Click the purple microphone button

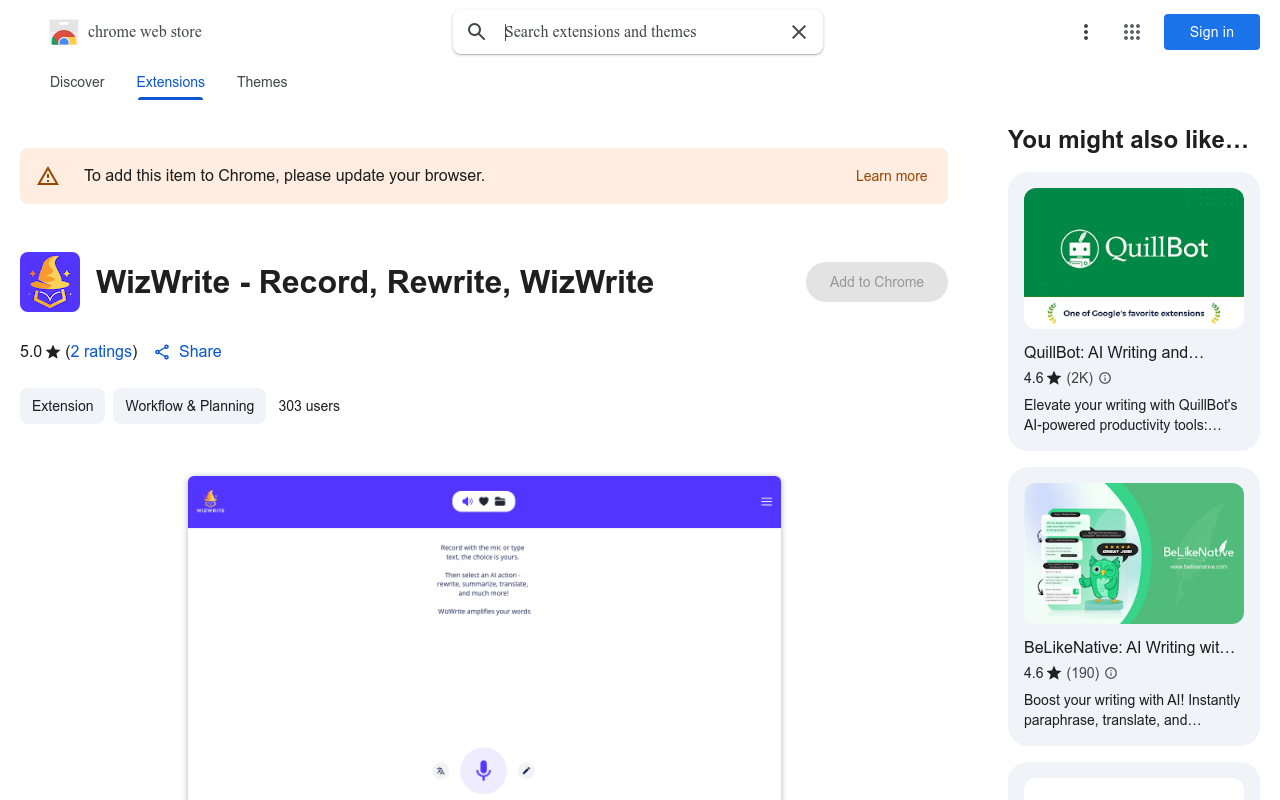click(484, 770)
